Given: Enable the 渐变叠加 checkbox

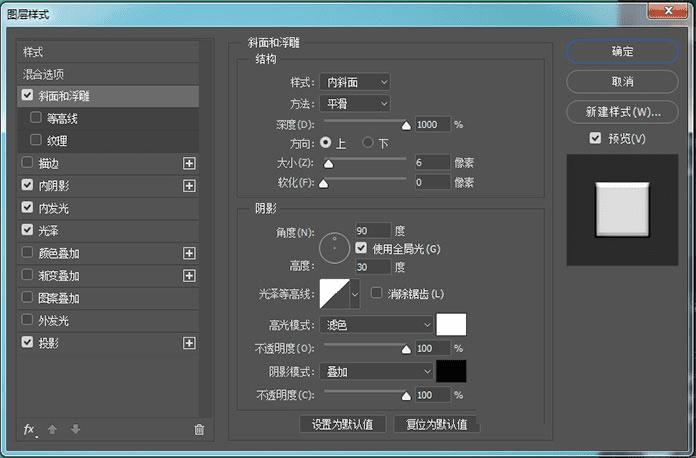Looking at the screenshot, I should 28,275.
